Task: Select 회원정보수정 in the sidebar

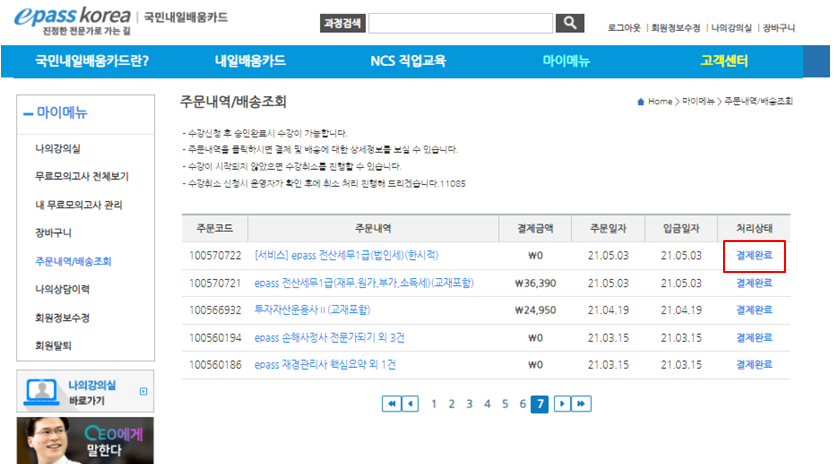Action: tap(62, 318)
